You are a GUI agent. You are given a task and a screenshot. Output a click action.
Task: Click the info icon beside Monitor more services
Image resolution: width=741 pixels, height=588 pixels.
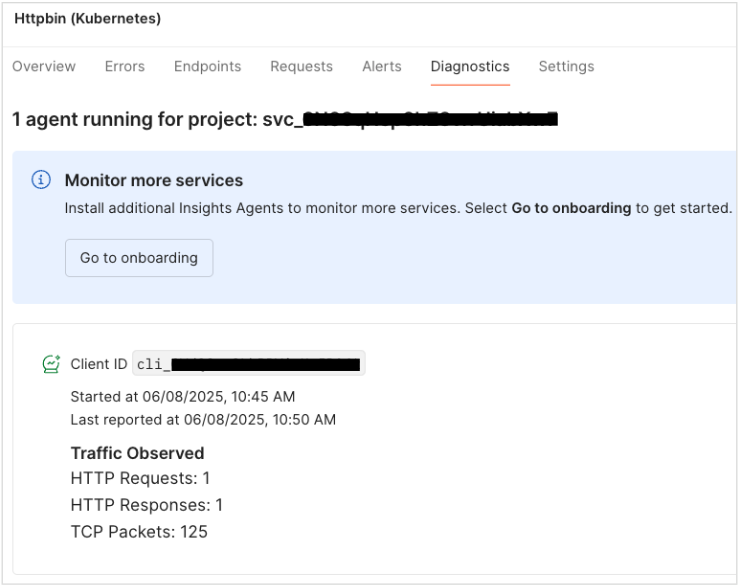[x=41, y=180]
